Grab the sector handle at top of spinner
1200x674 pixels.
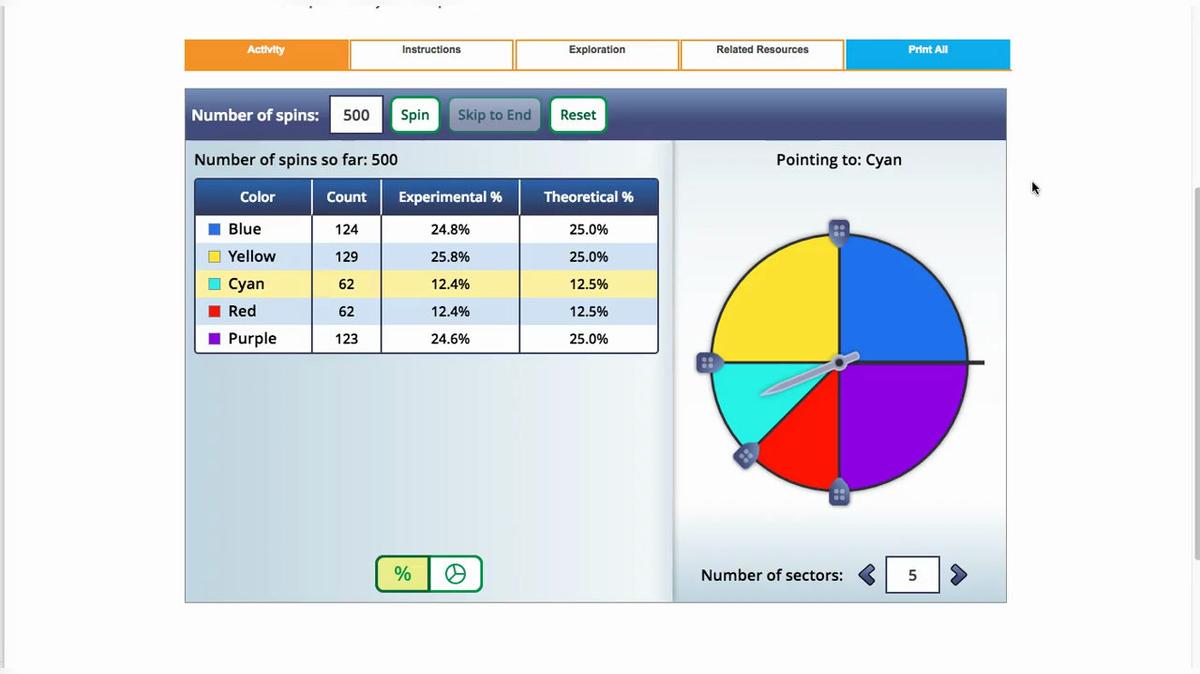tap(839, 231)
